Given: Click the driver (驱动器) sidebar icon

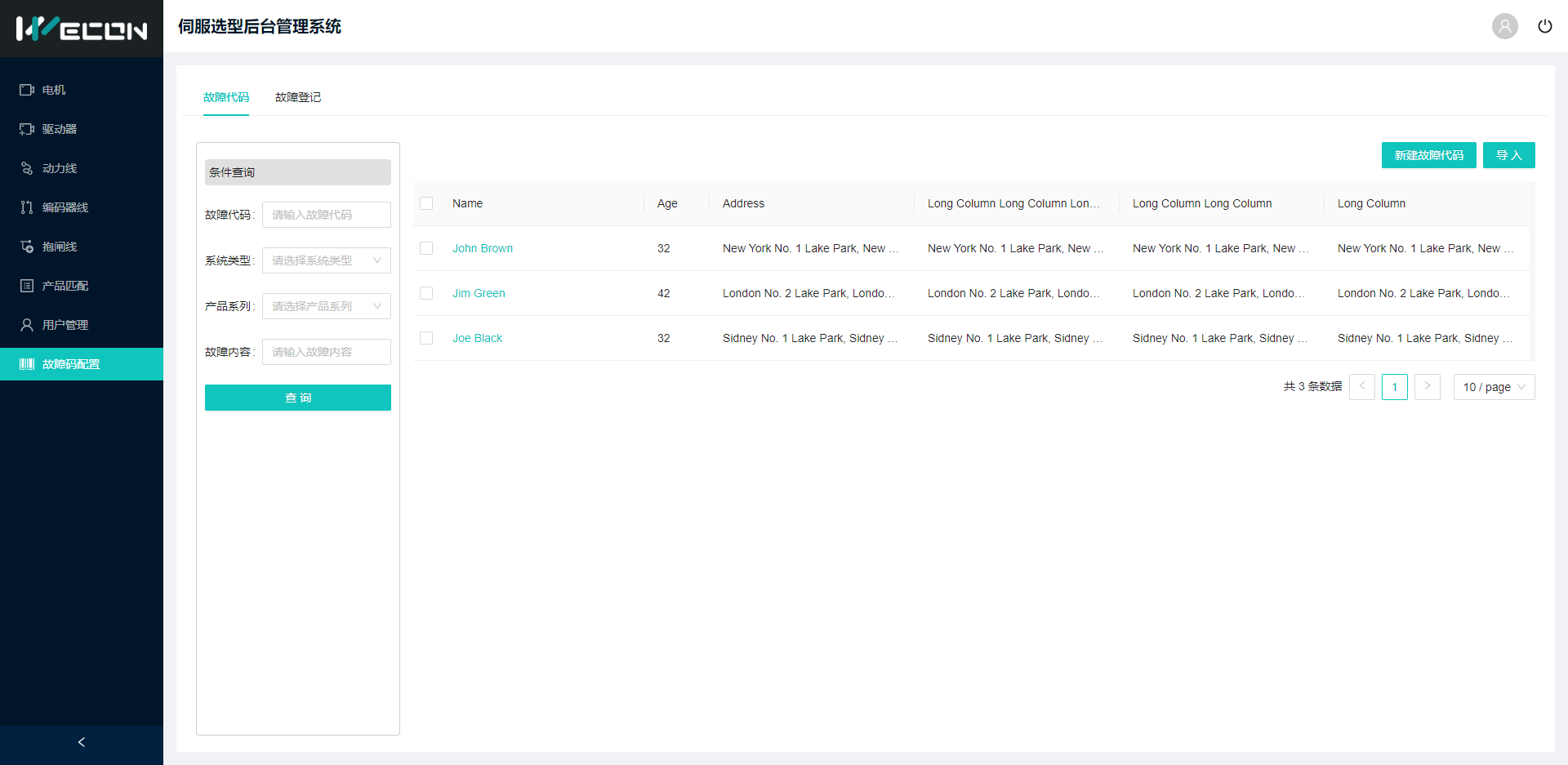Looking at the screenshot, I should coord(27,129).
